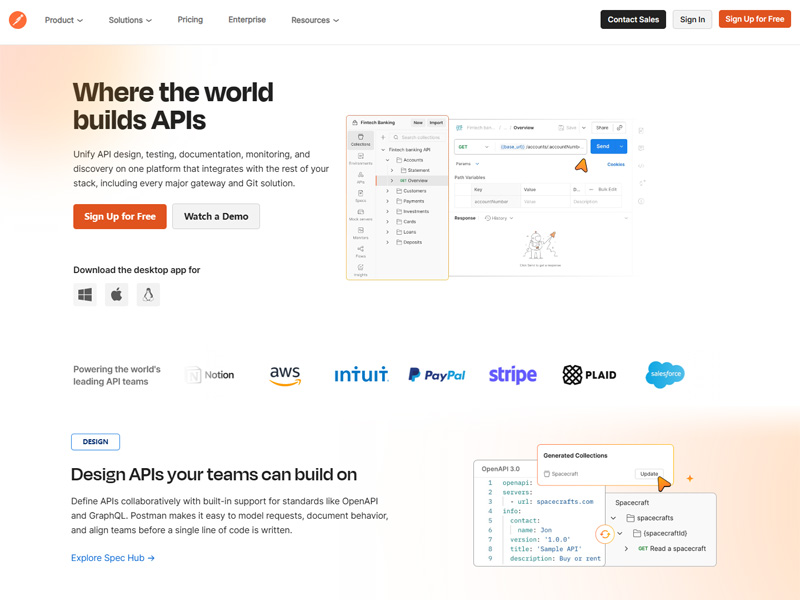This screenshot has width=800, height=600.
Task: Download the Windows desktop app
Action: 85,294
